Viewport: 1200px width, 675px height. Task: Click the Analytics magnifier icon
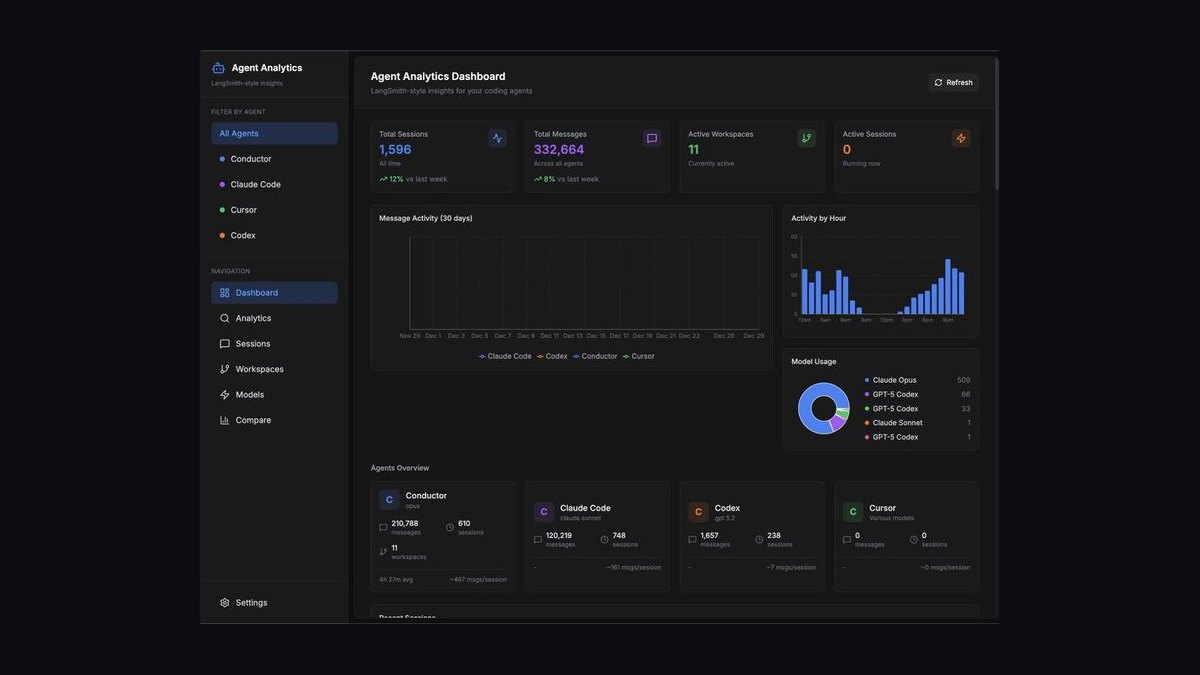225,318
